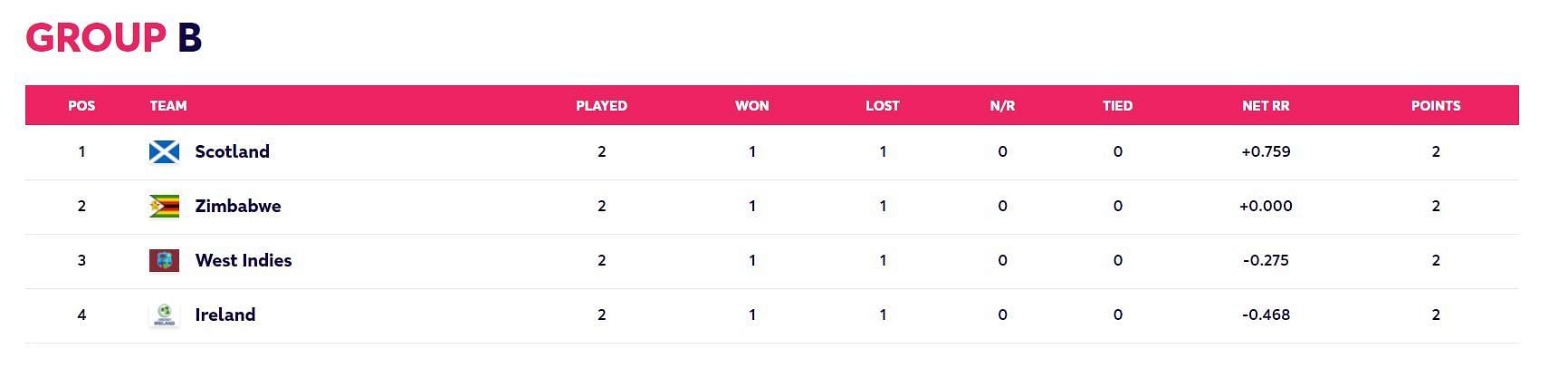Select Ireland's -0.468 net run rate
The width and height of the screenshot is (1568, 368).
1266,315
